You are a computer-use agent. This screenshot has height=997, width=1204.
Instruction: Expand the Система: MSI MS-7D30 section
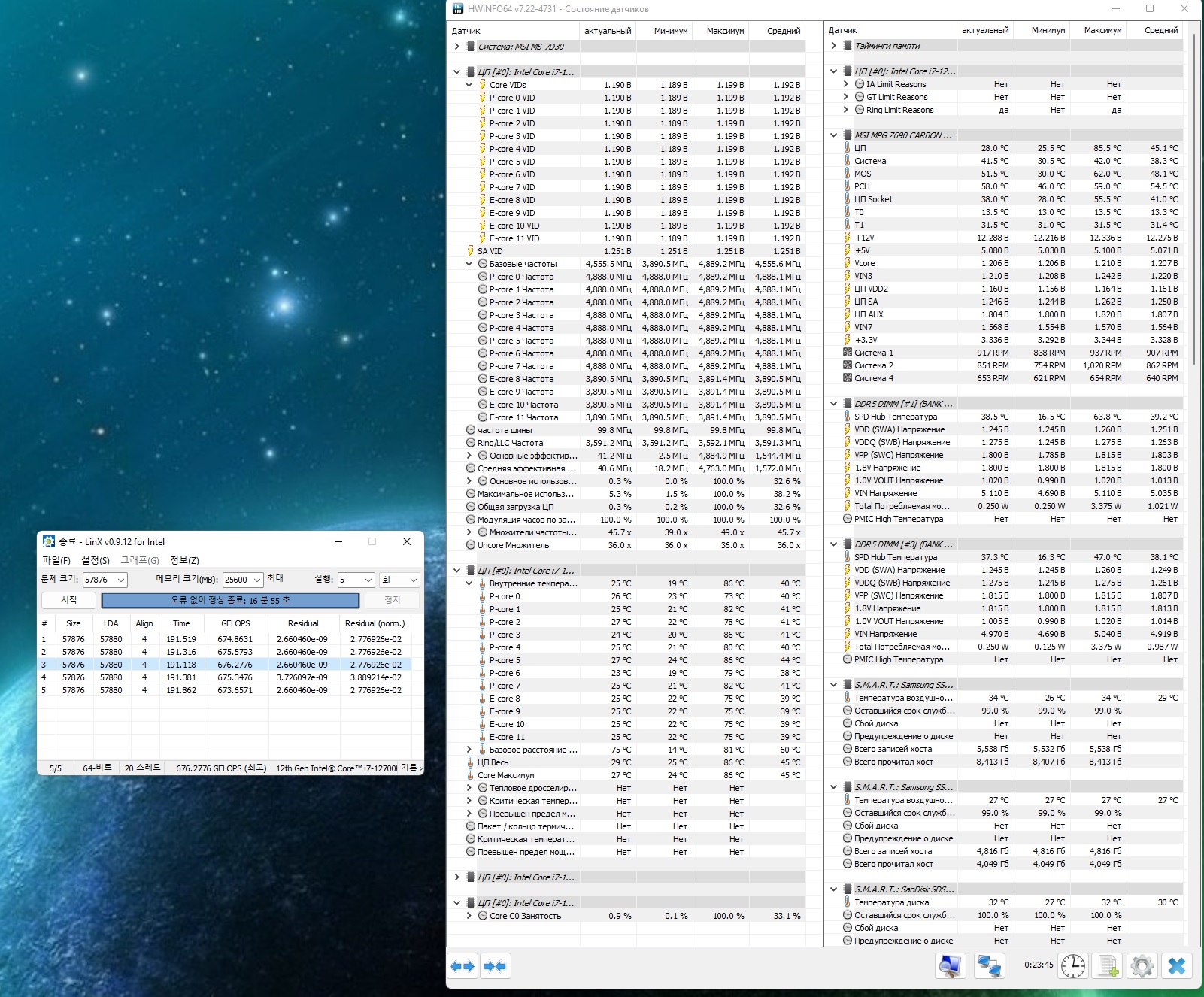[x=456, y=47]
